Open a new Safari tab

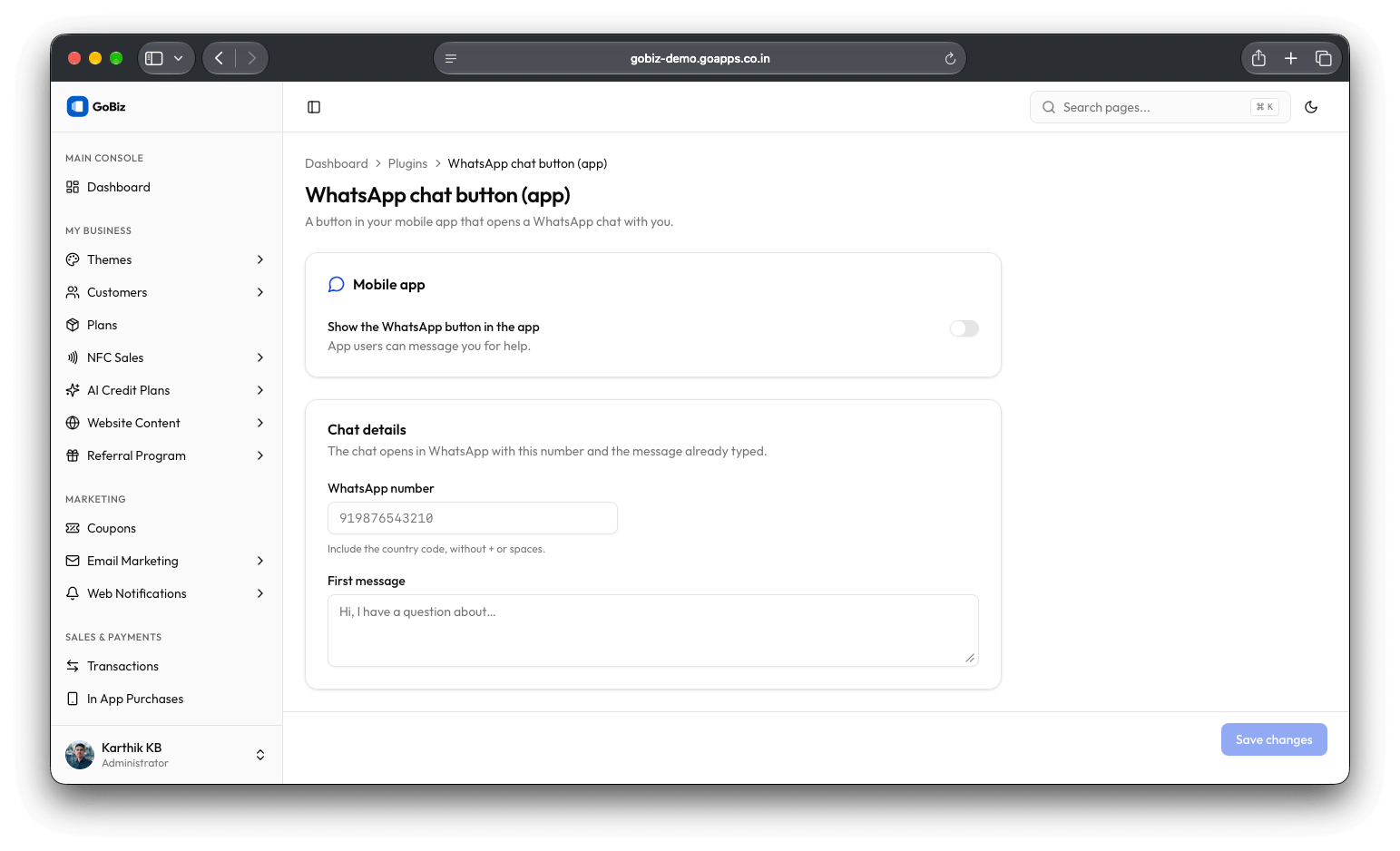pos(1290,58)
